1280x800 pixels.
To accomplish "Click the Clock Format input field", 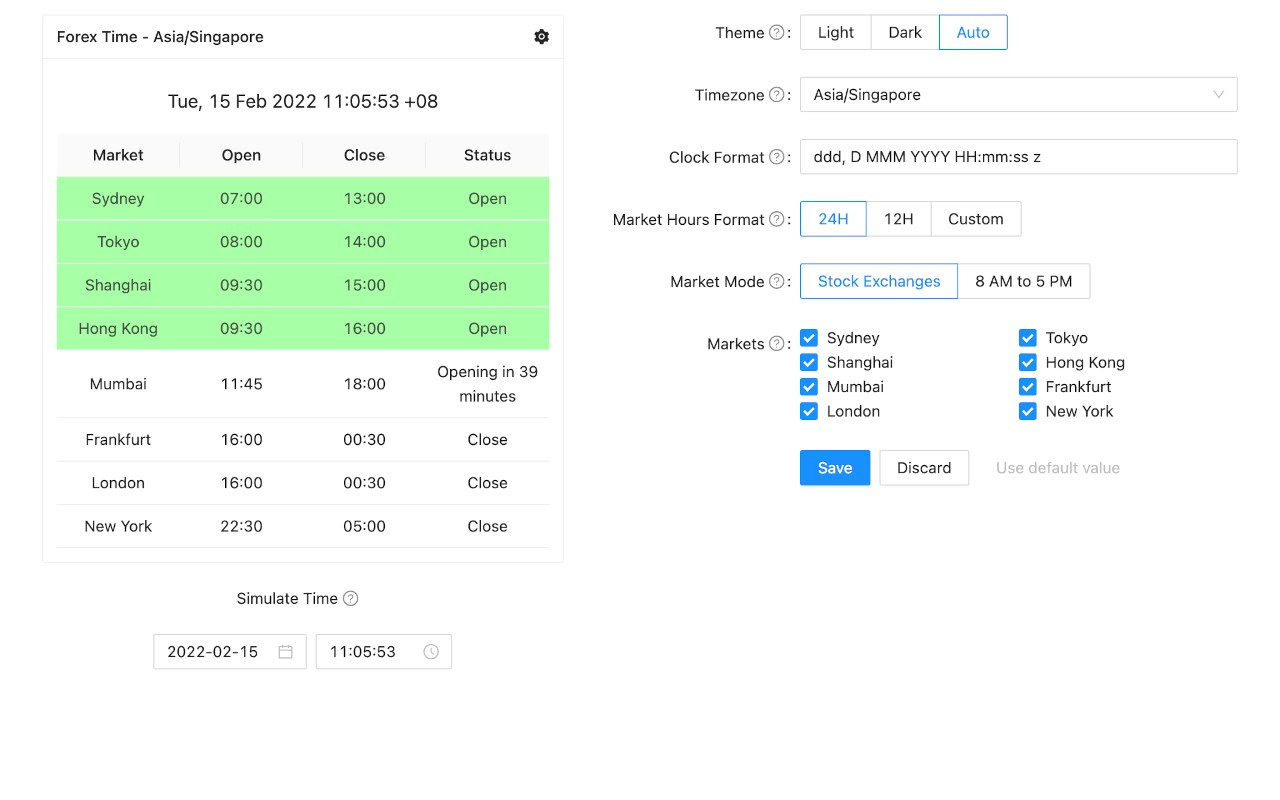I will point(1019,157).
